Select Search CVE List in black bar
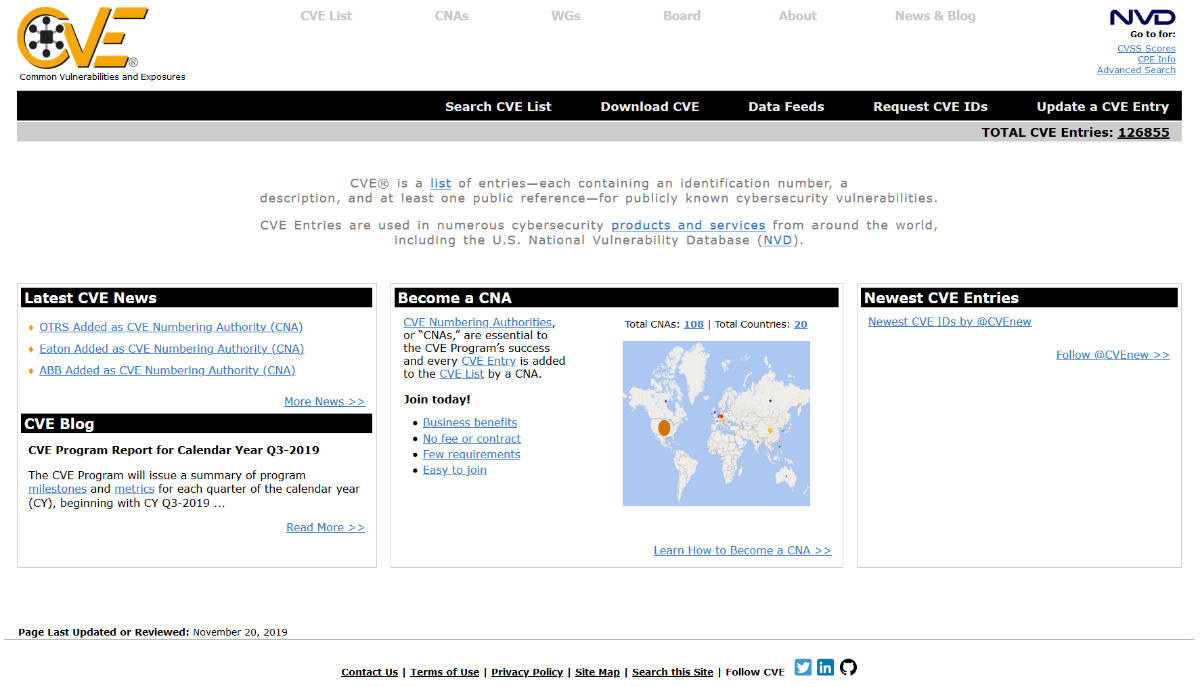The height and width of the screenshot is (687, 1200). [498, 107]
